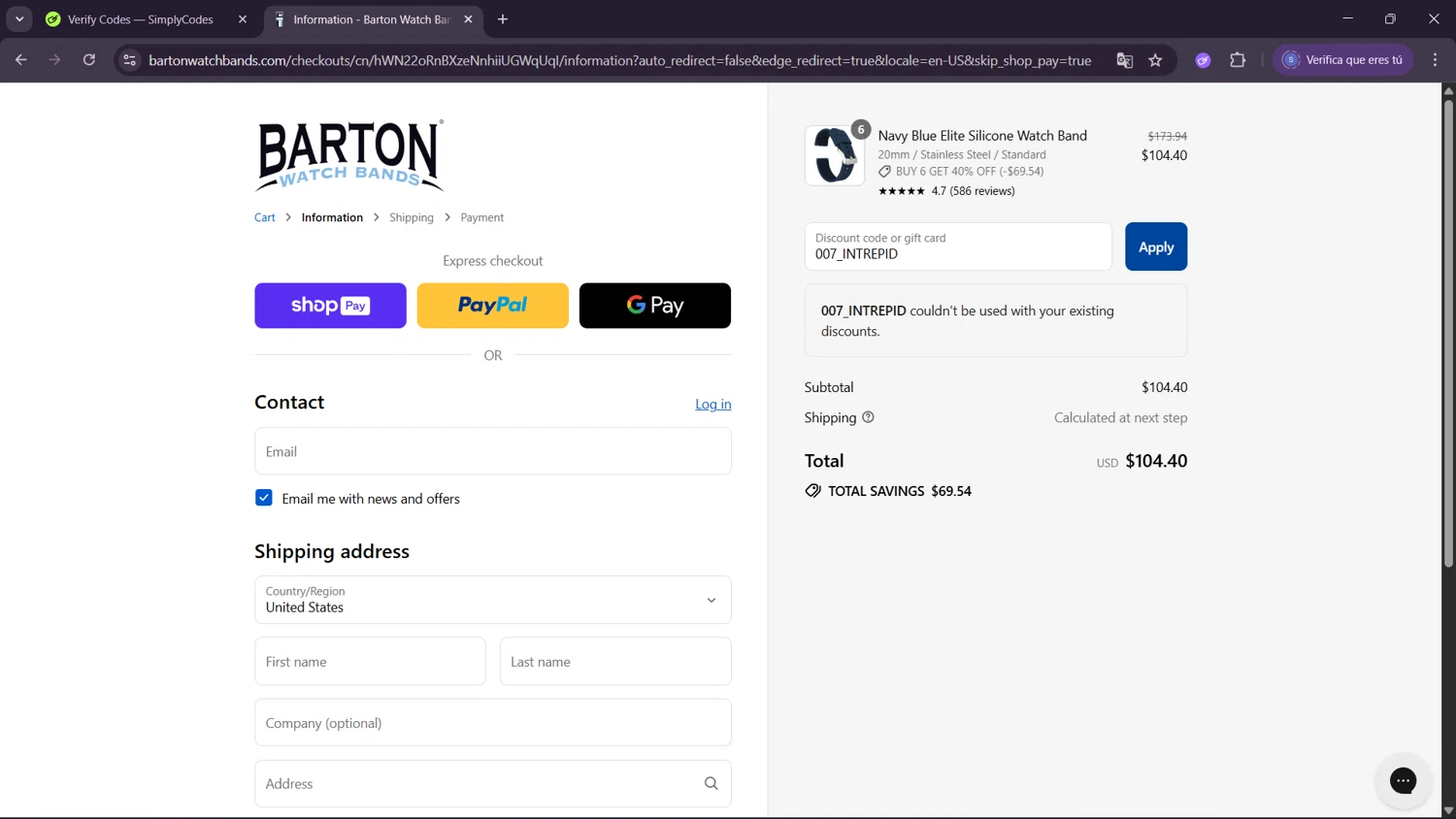Uncheck Email me with news and offers
Image resolution: width=1456 pixels, height=819 pixels.
coord(264,498)
